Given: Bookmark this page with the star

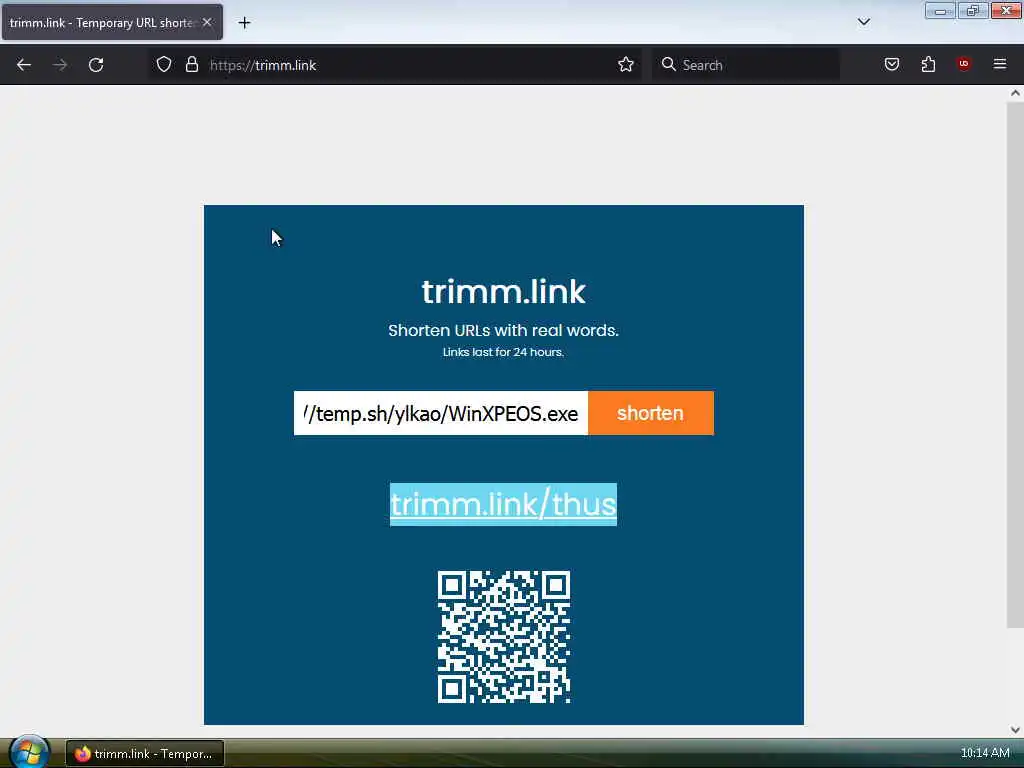Looking at the screenshot, I should click(x=626, y=64).
